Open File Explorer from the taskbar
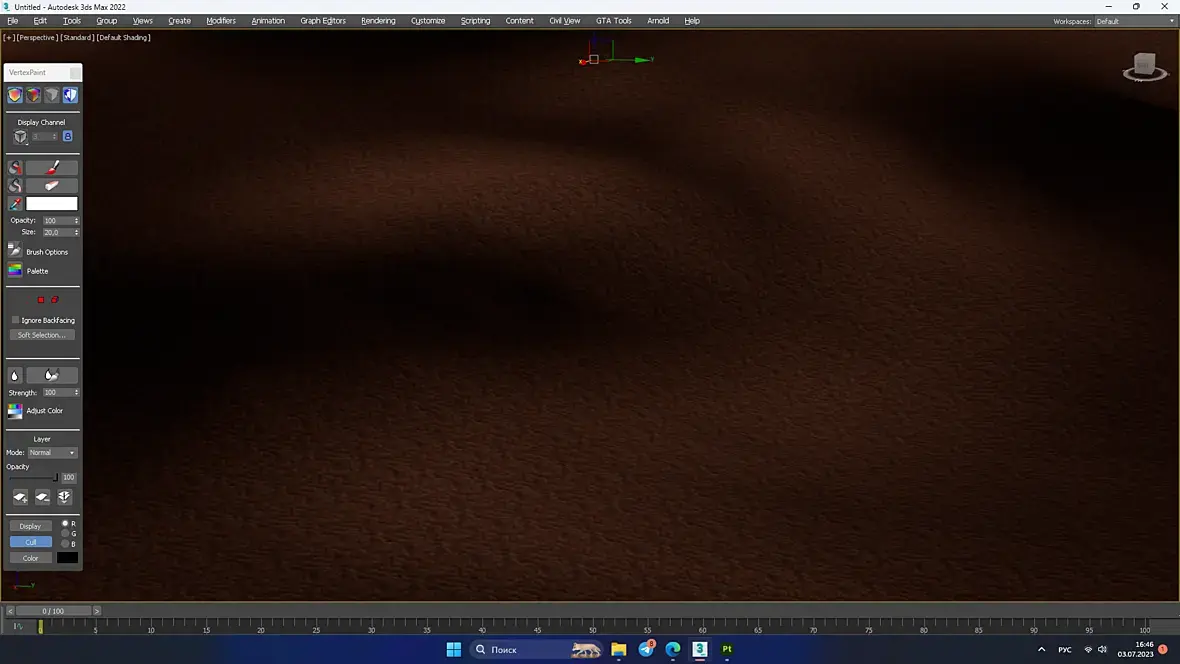Screen dimensions: 1180x664 [619, 649]
